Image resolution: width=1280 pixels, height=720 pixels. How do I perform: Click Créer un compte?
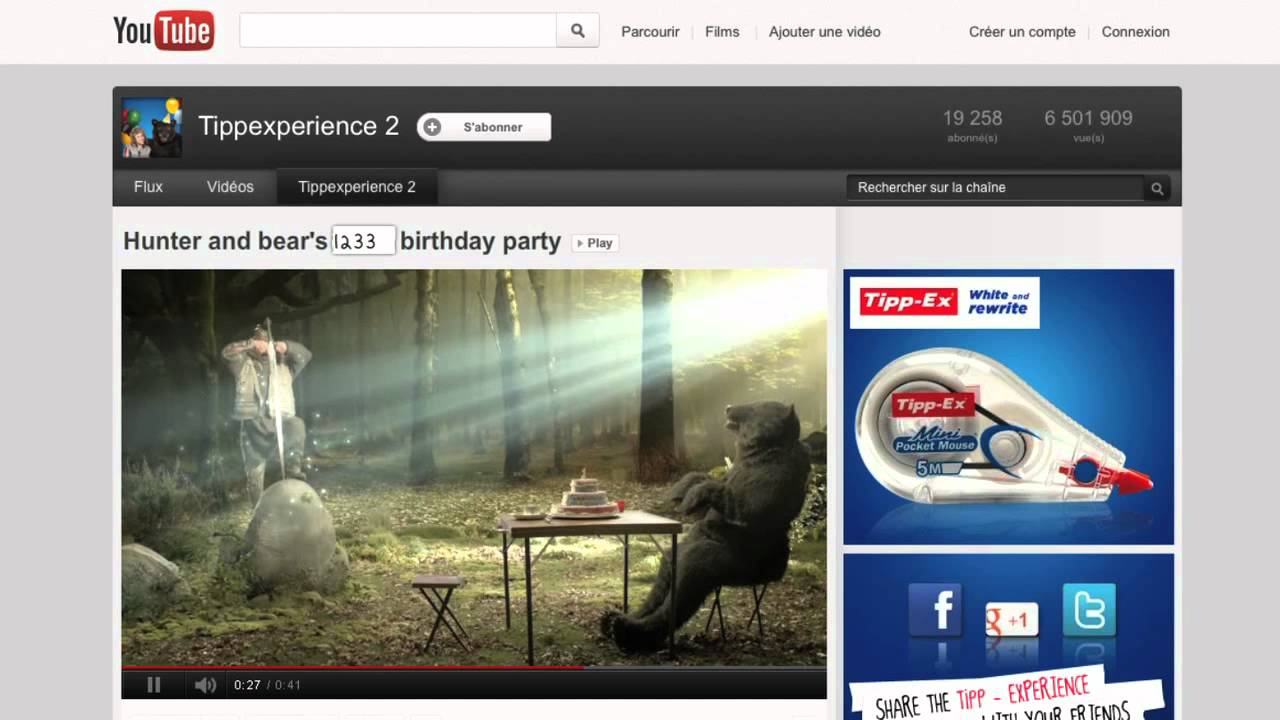1022,32
